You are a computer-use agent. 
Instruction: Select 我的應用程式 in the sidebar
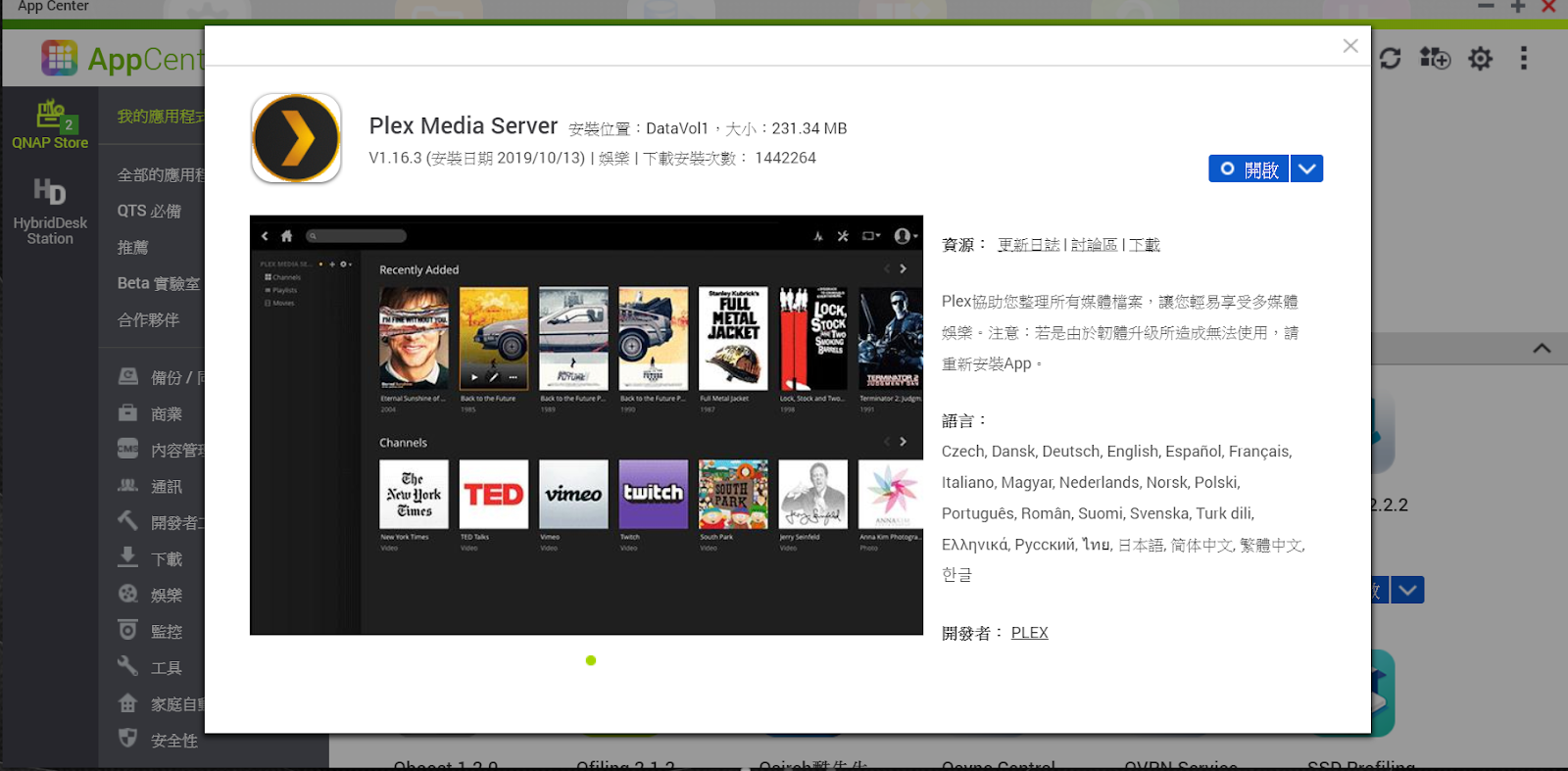pyautogui.click(x=161, y=117)
